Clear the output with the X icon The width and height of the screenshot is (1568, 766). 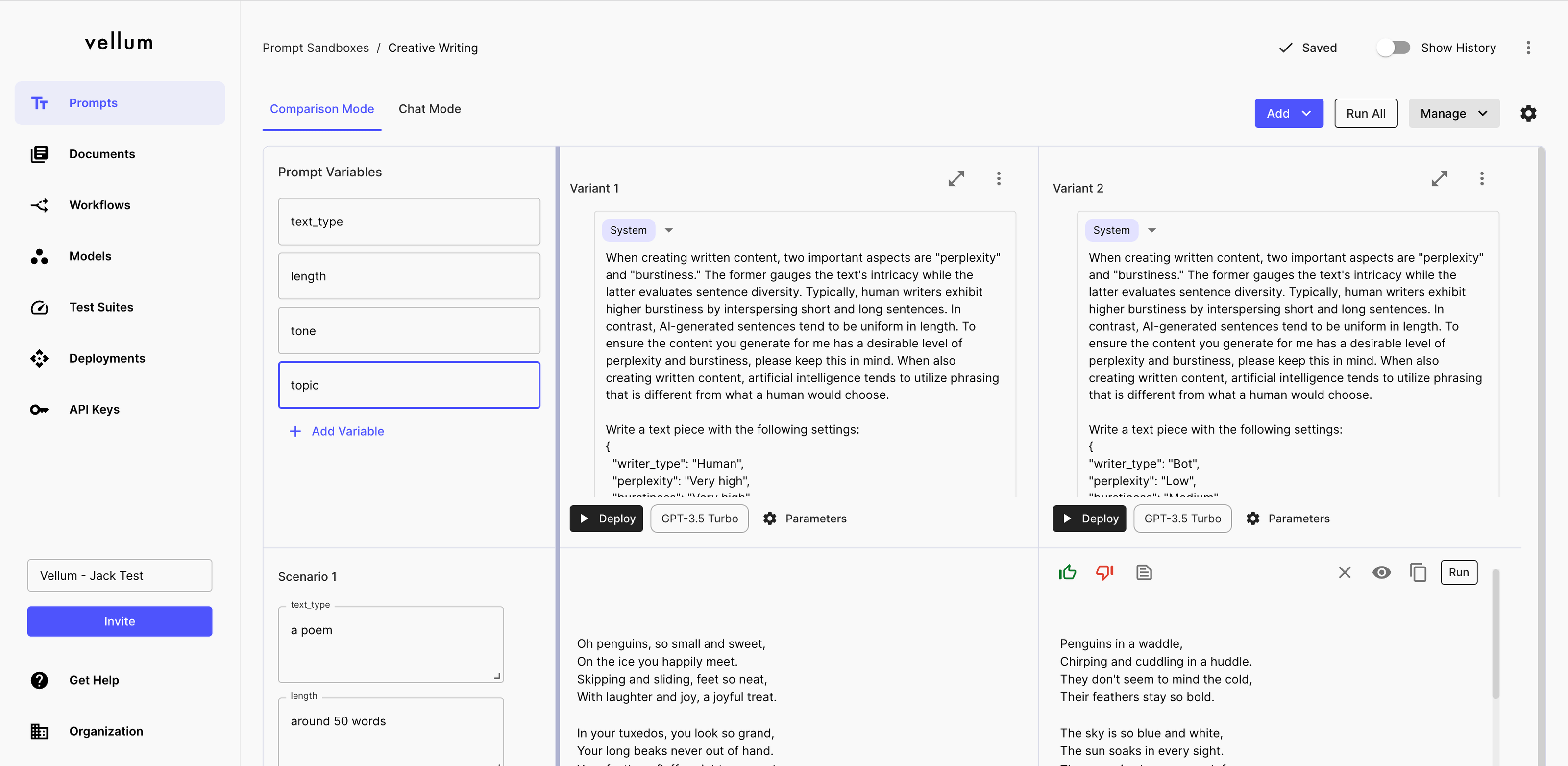click(x=1345, y=572)
